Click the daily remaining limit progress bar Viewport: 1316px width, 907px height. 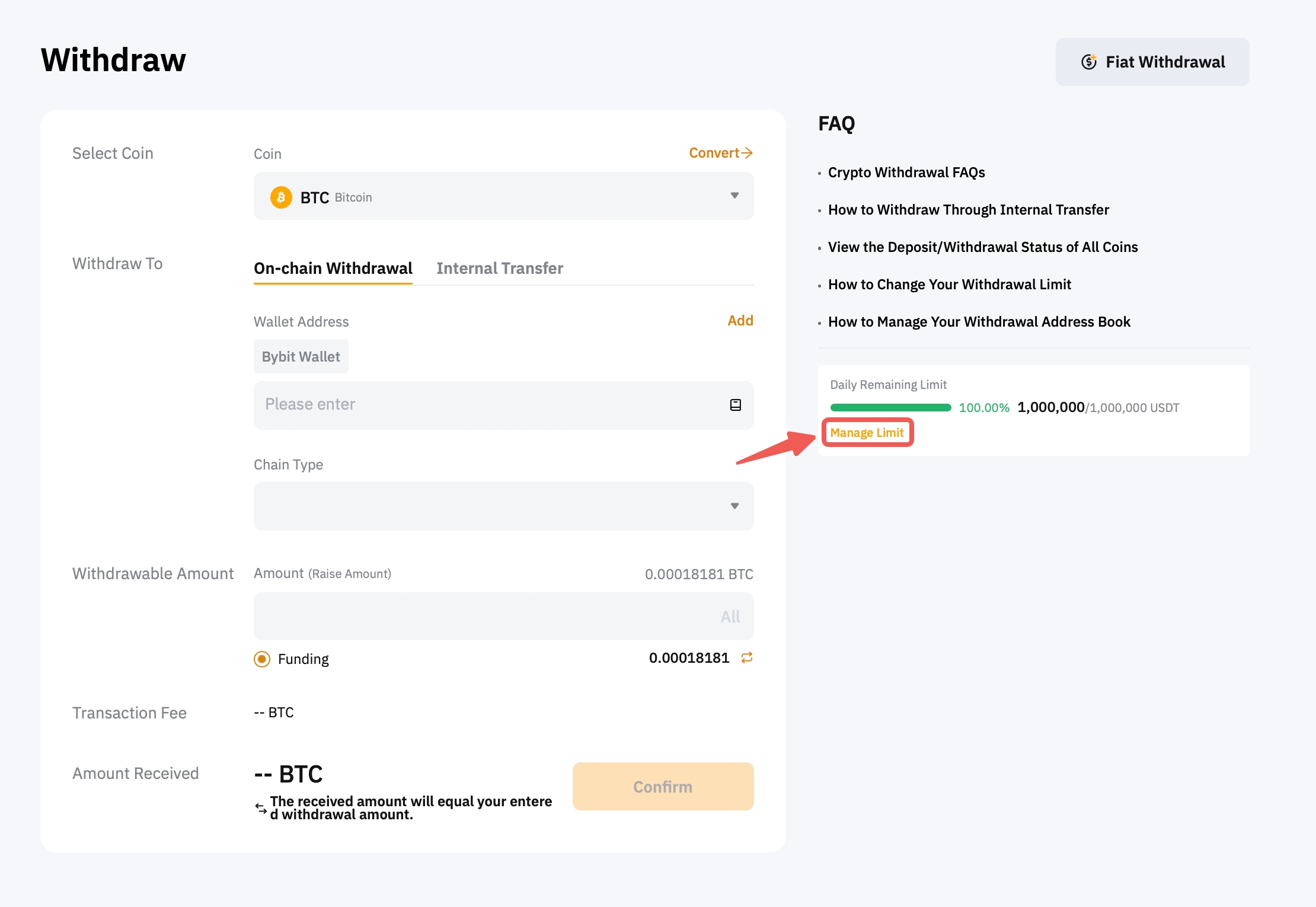890,407
